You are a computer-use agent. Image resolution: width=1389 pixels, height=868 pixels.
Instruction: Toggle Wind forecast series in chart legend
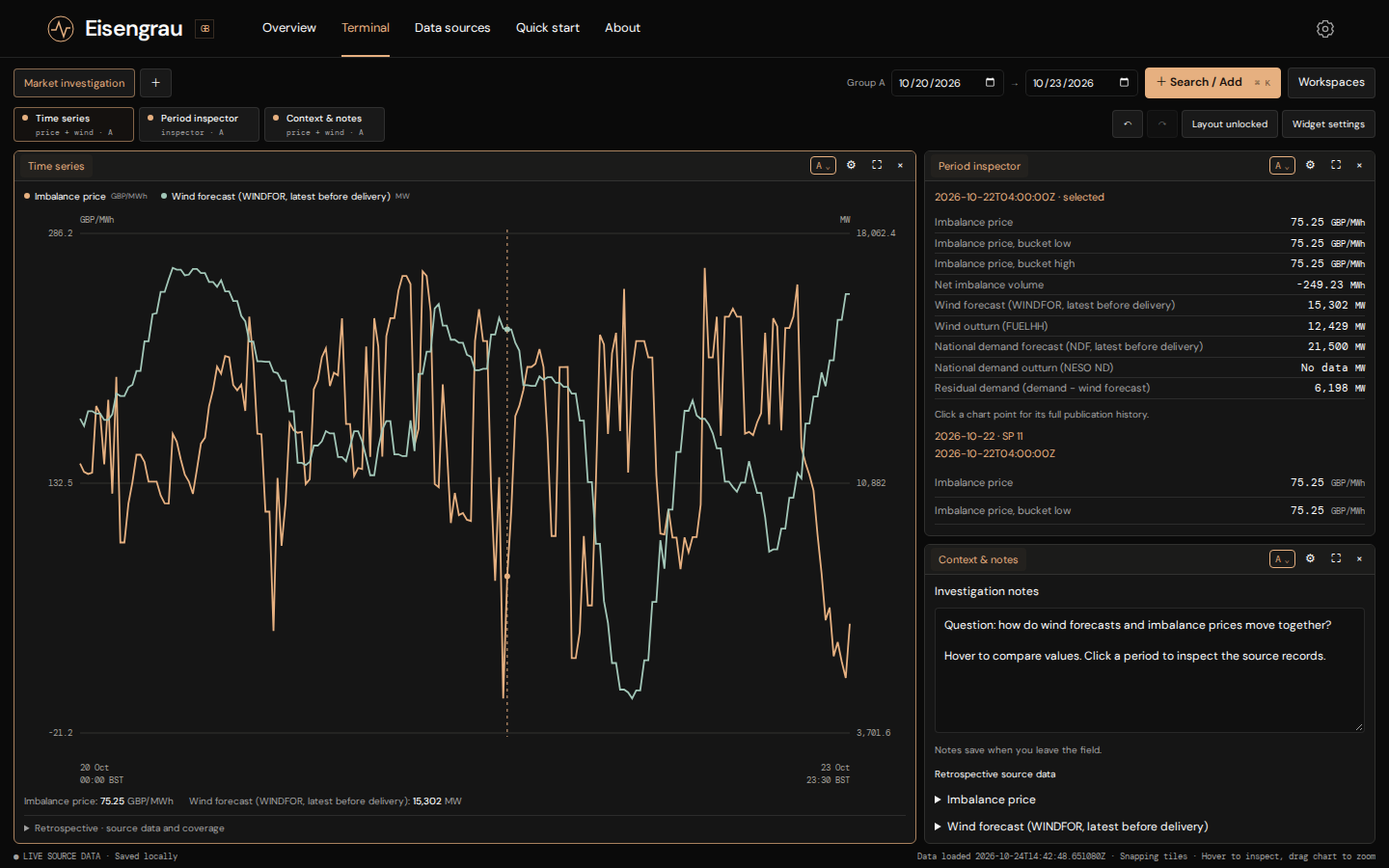point(286,196)
